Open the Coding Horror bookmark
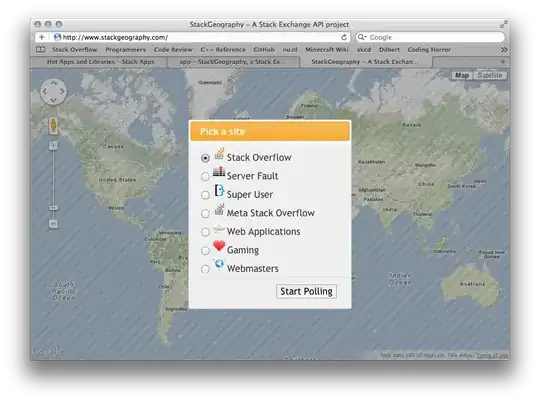This screenshot has width=540, height=402. [x=429, y=50]
